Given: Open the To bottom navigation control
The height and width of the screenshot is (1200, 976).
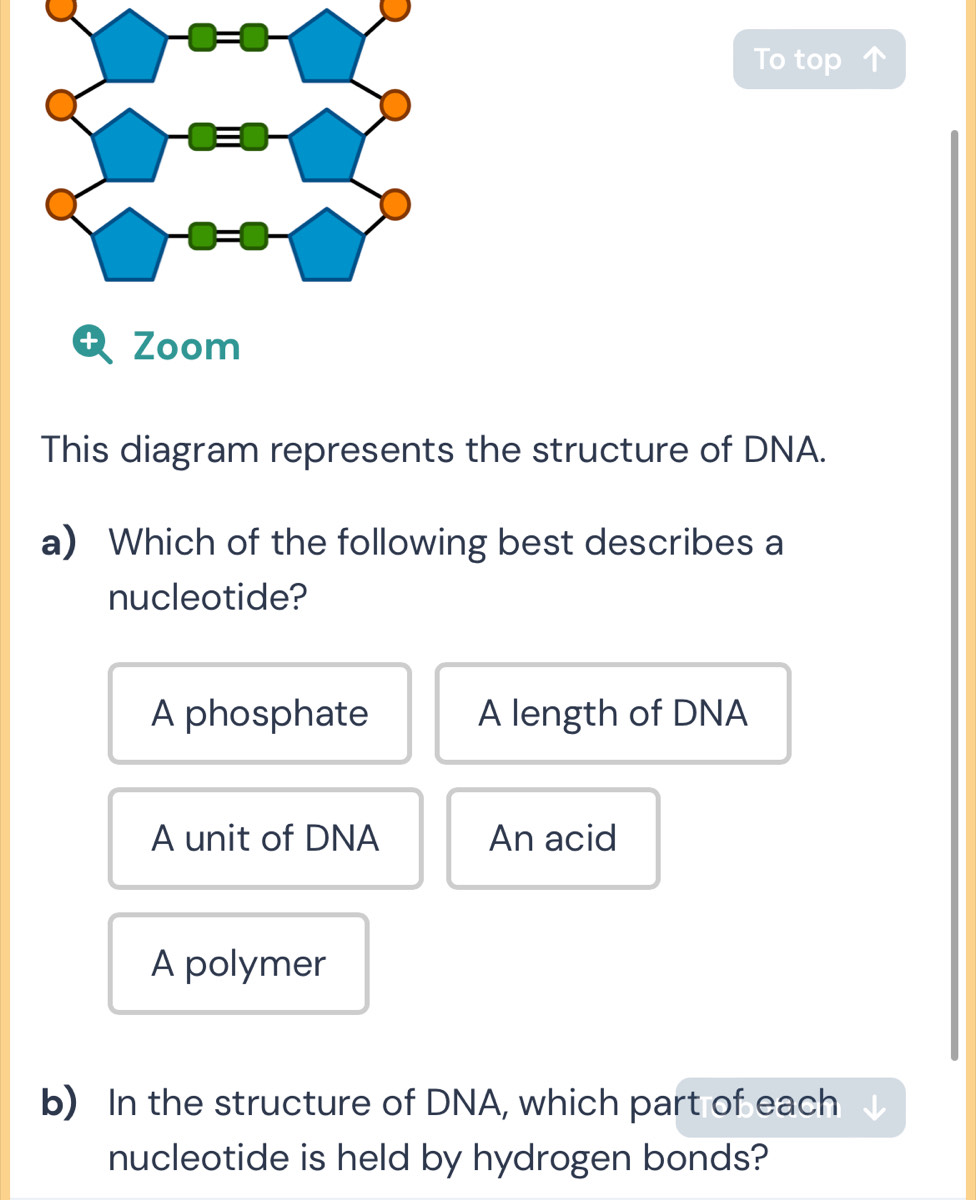Looking at the screenshot, I should pyautogui.click(x=790, y=1107).
